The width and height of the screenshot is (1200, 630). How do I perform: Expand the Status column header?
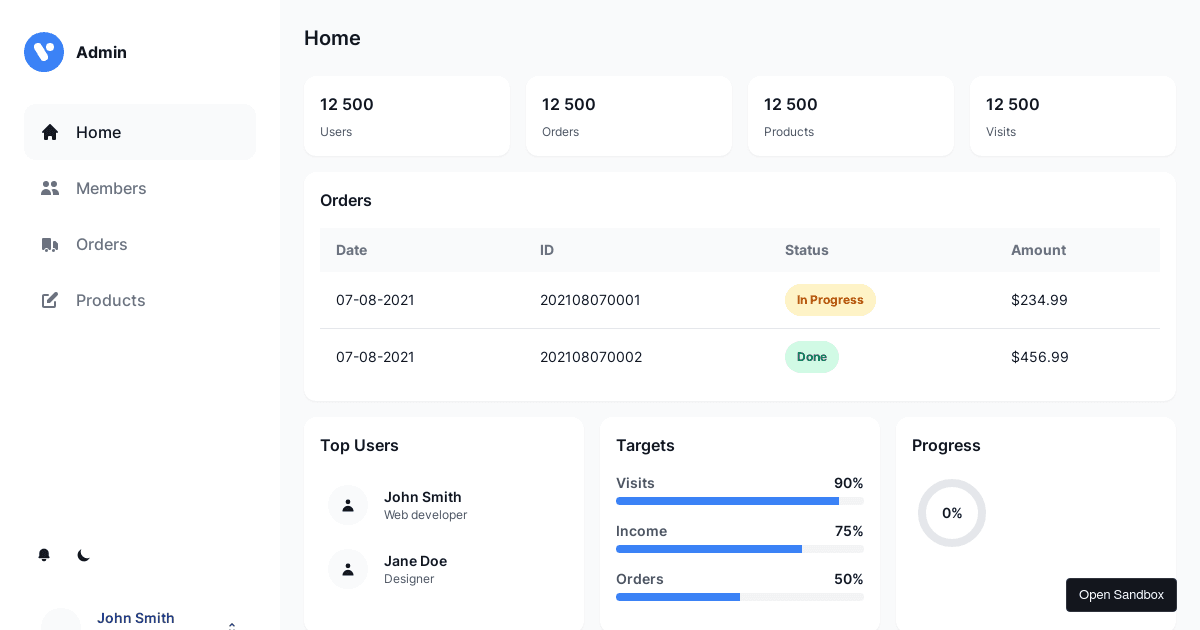tap(807, 250)
